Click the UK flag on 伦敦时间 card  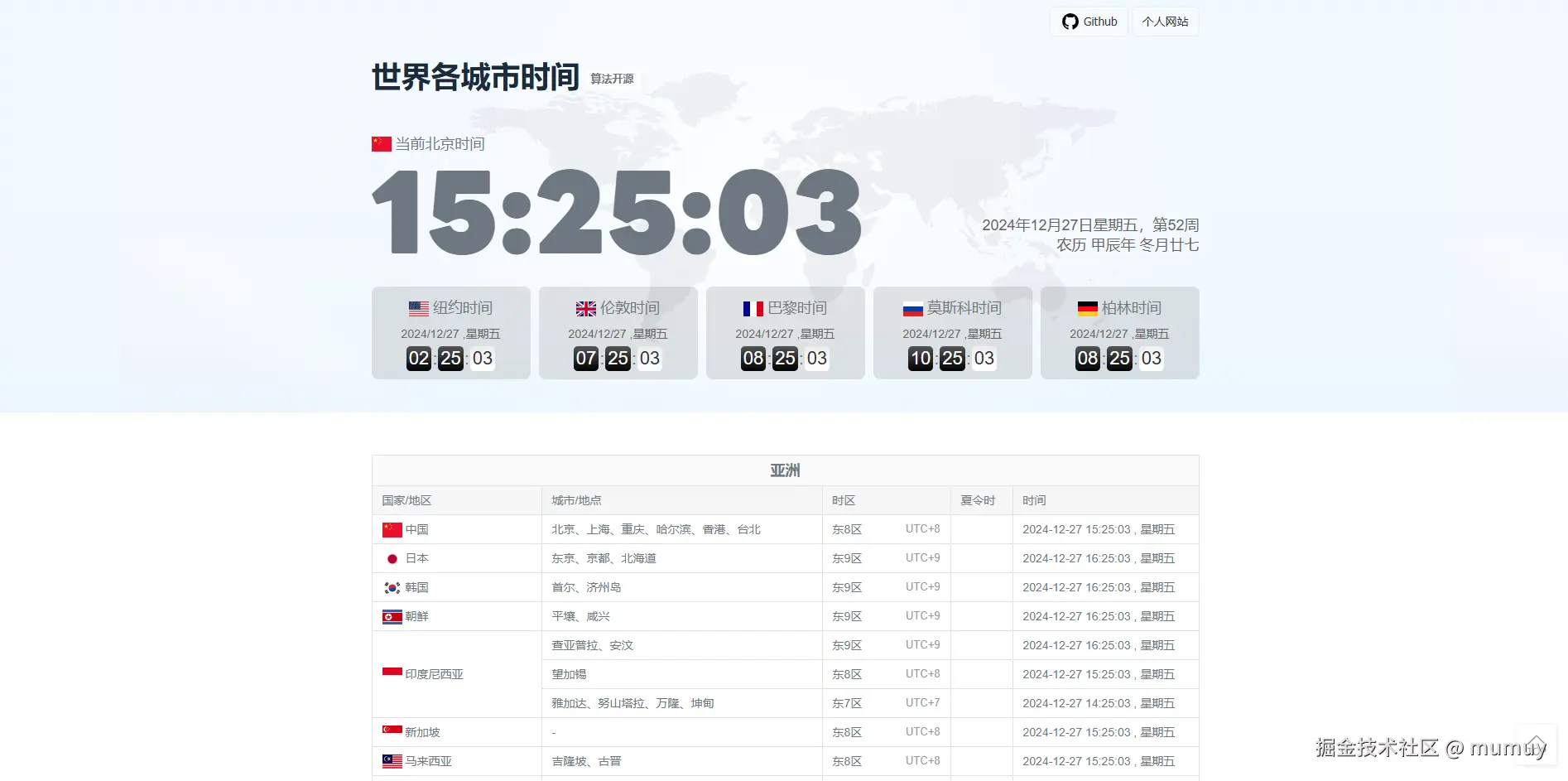coord(585,307)
